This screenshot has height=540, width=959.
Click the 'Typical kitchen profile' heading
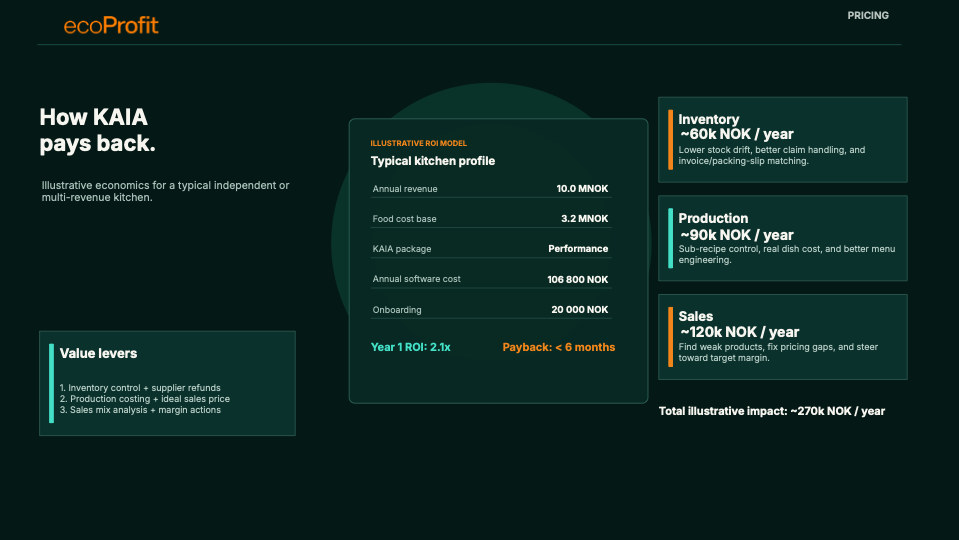(433, 161)
